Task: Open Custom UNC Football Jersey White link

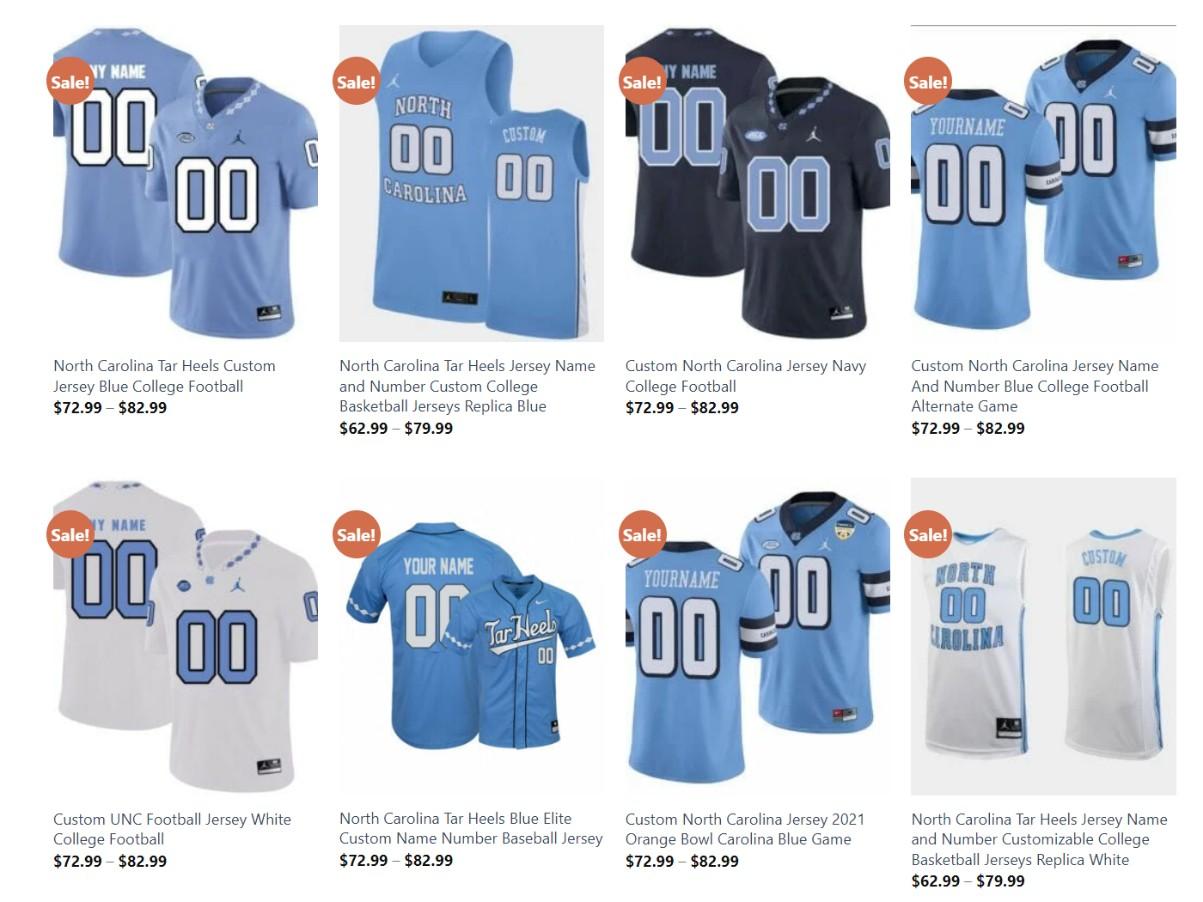Action: click(172, 829)
